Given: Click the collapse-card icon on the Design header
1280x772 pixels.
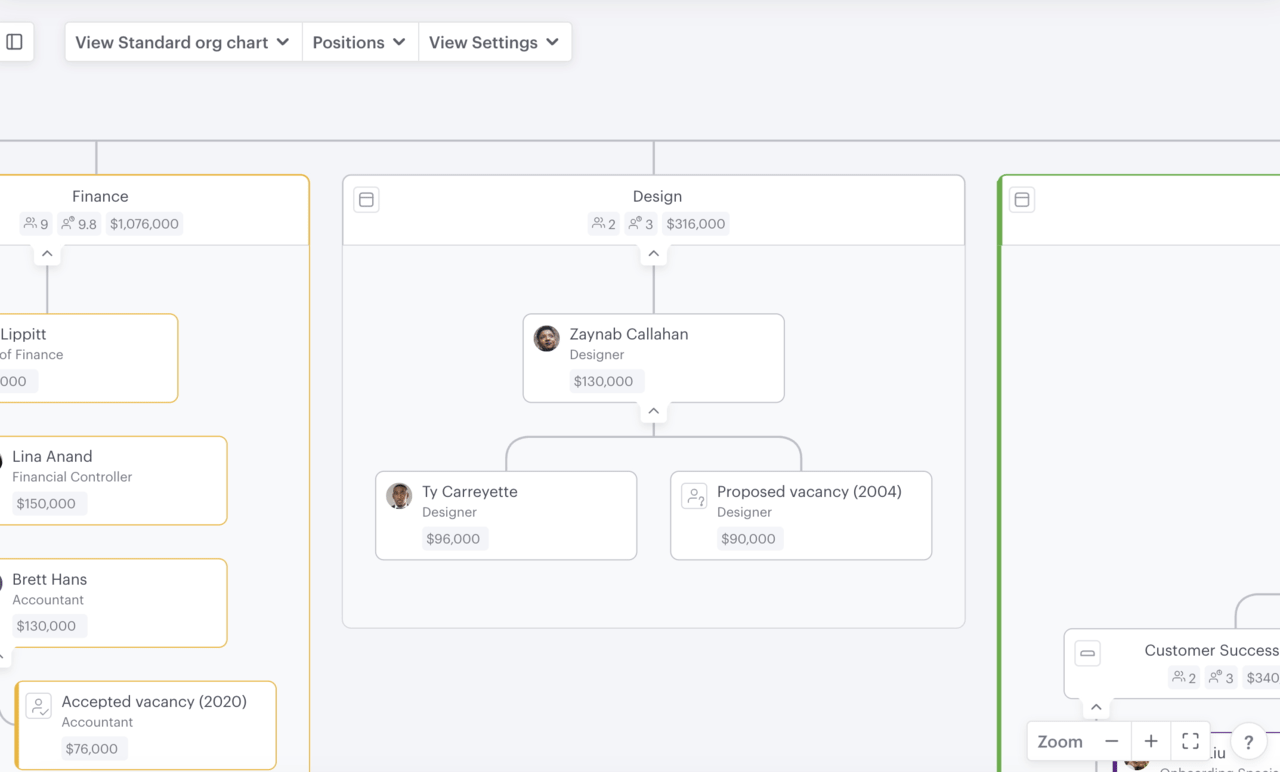Looking at the screenshot, I should coord(366,199).
